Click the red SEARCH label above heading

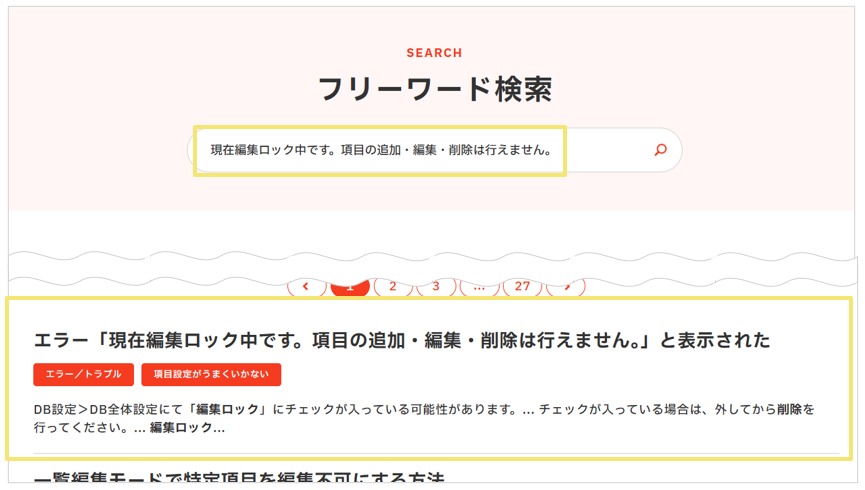point(434,53)
